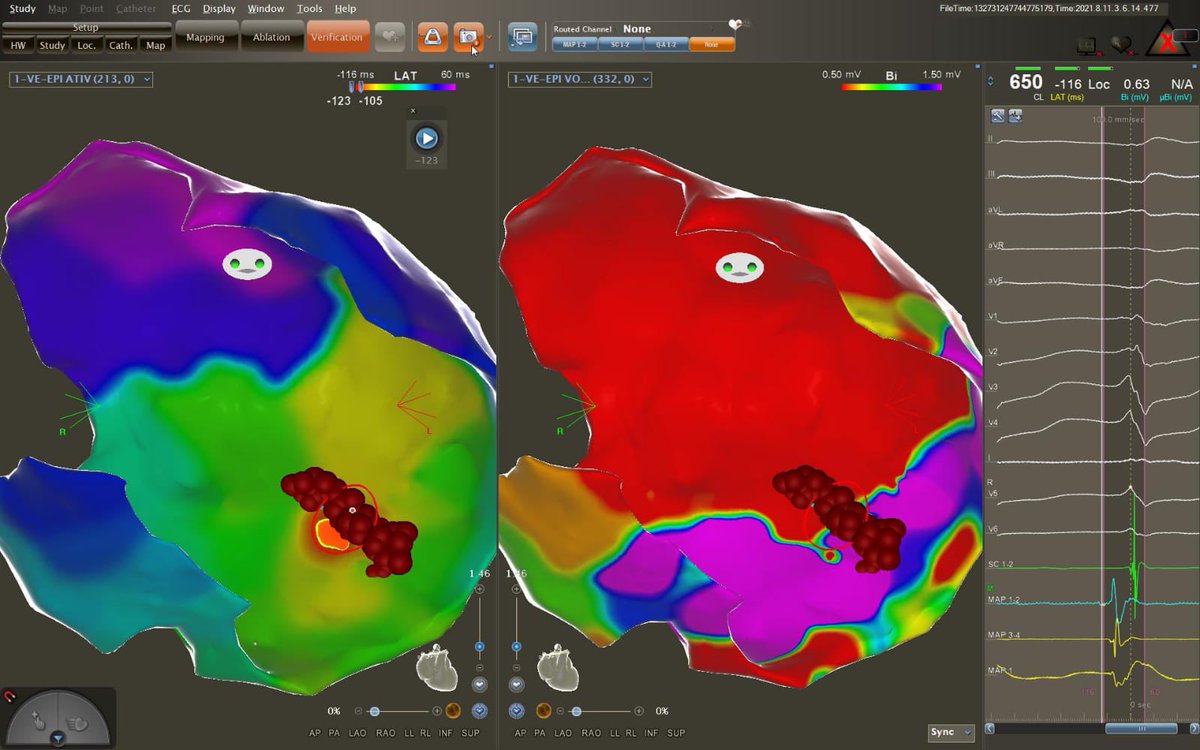Click right map upper heart view button

(517, 685)
